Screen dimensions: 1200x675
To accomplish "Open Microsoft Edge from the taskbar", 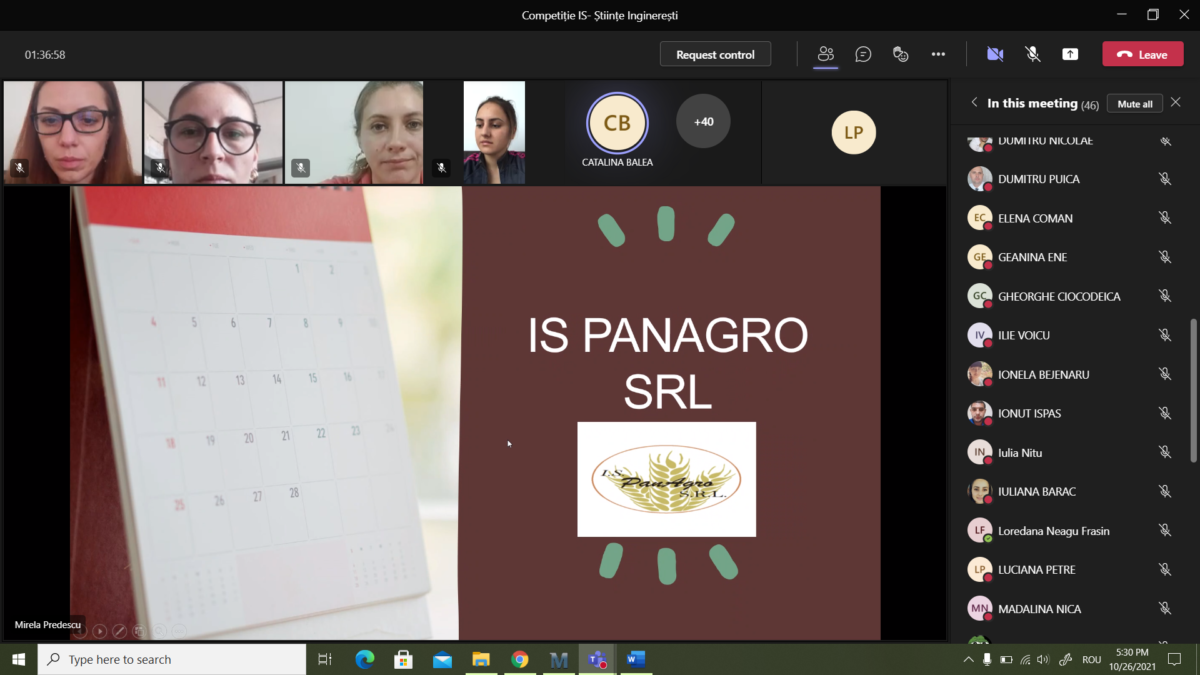I will pos(364,659).
